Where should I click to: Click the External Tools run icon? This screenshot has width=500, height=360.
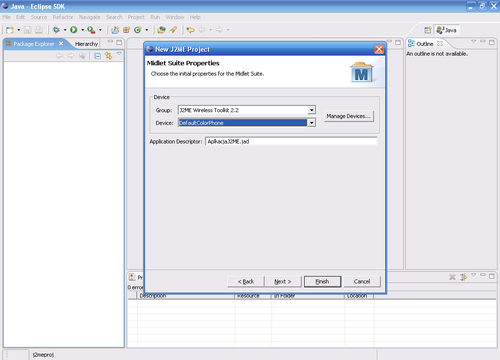tap(91, 30)
